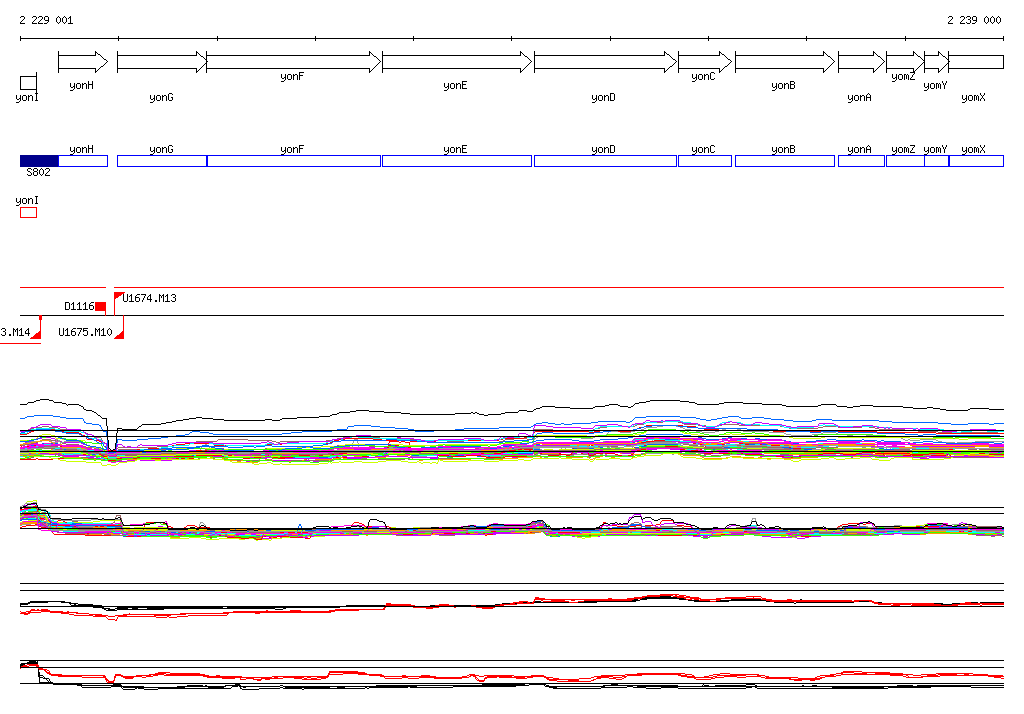The image size is (1024, 714).
Task: Click the D1116 label text
Action: (79, 306)
